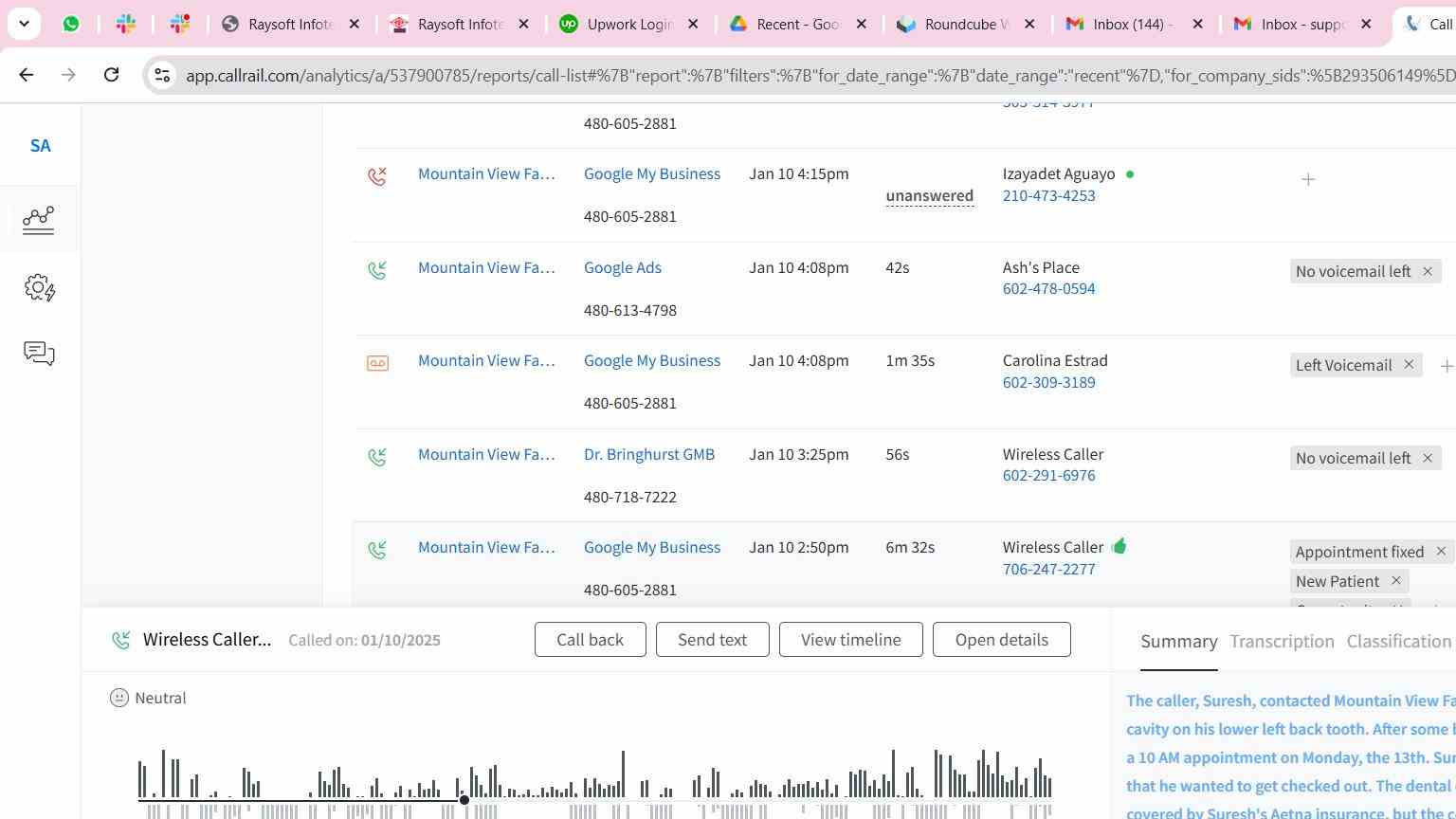Open the Lead Center chat icon
This screenshot has width=1456, height=819.
click(x=39, y=354)
